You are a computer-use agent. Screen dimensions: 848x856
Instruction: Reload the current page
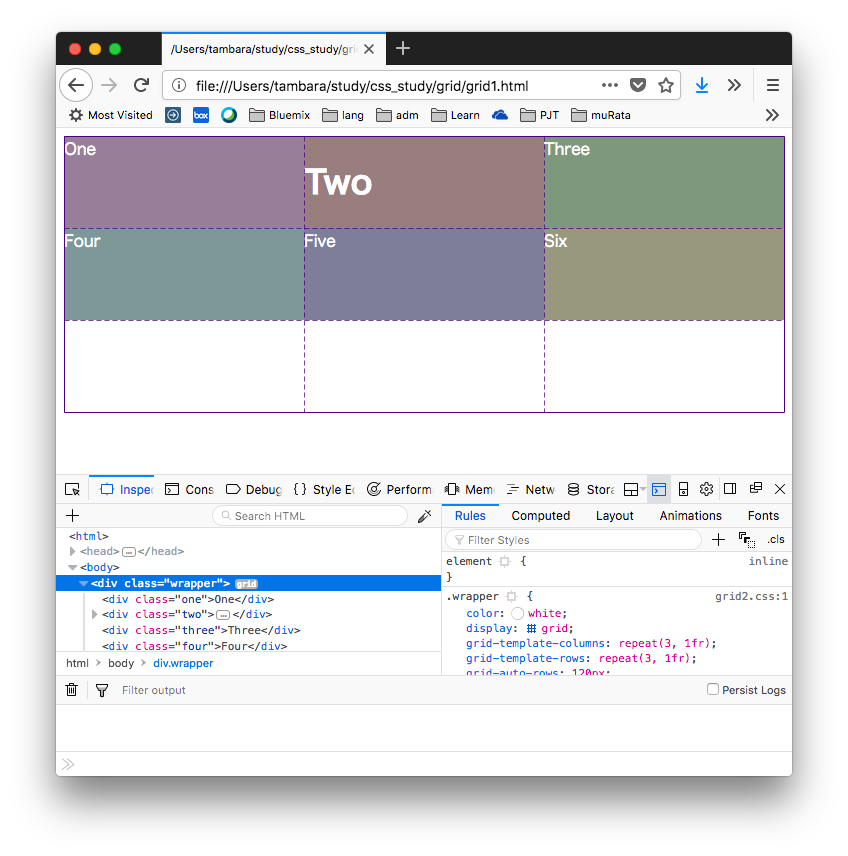point(141,85)
